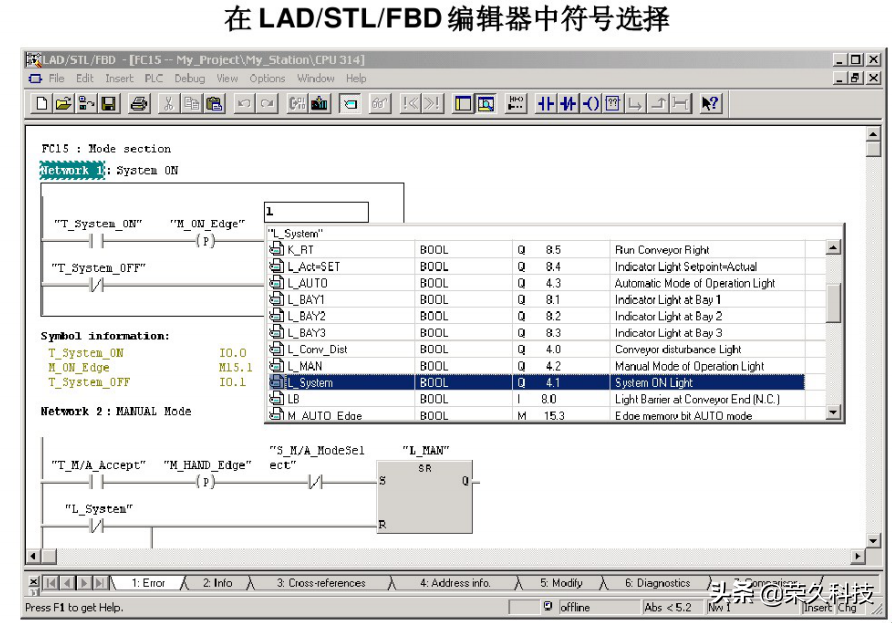
Task: Insert a New Network icon
Action: (x=515, y=104)
